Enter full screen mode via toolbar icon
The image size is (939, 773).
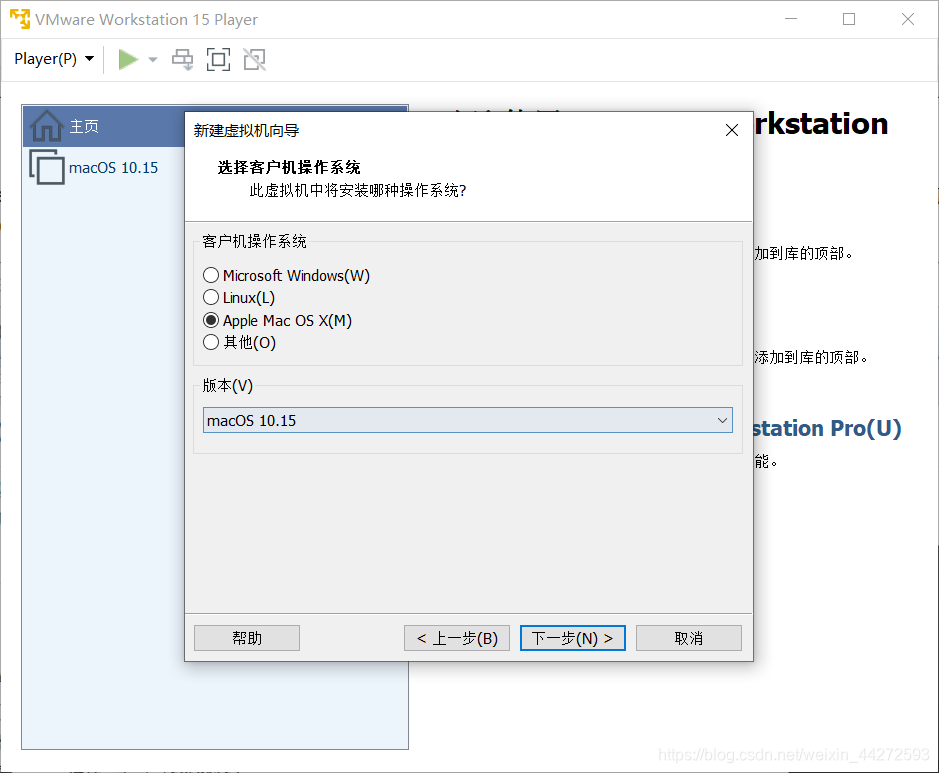(218, 59)
